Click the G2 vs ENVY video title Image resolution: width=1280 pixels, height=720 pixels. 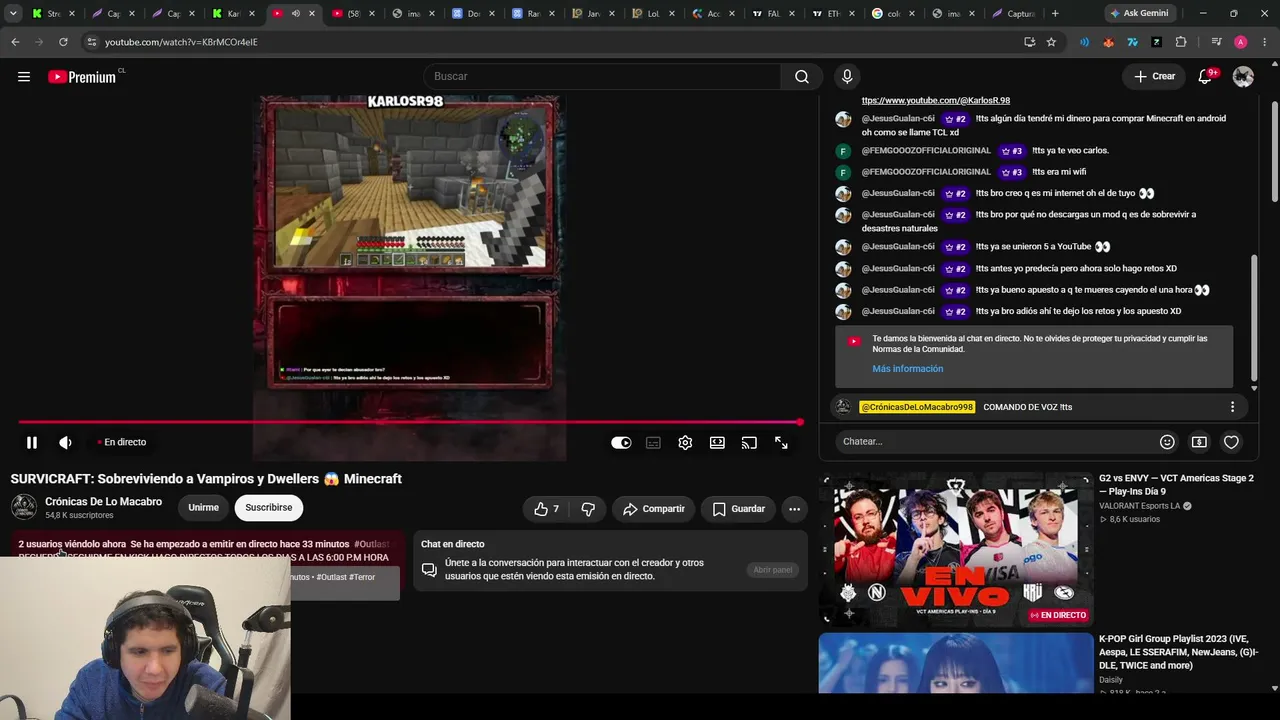tap(1176, 484)
